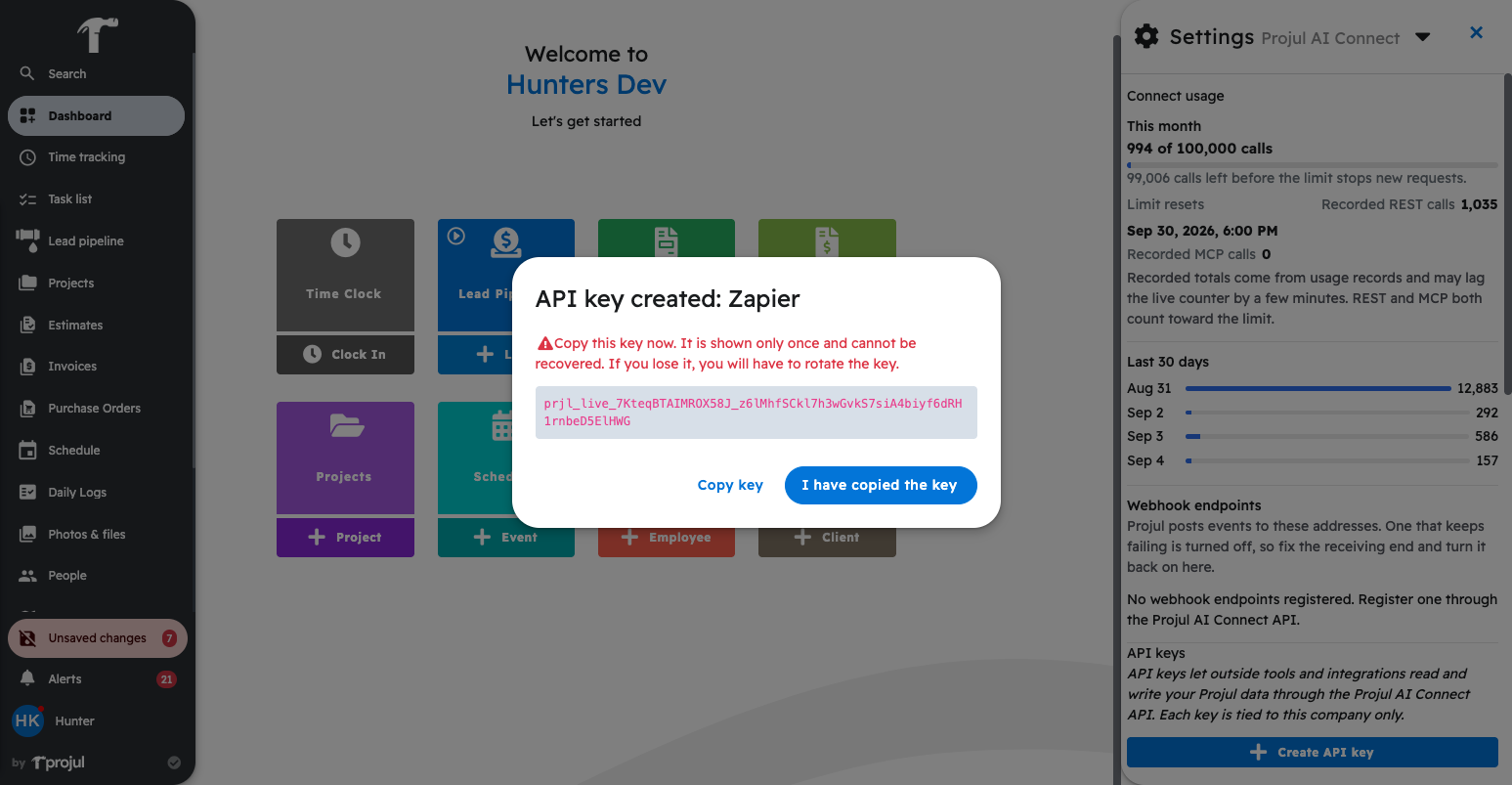Open the lime green invoice tile

point(827,238)
